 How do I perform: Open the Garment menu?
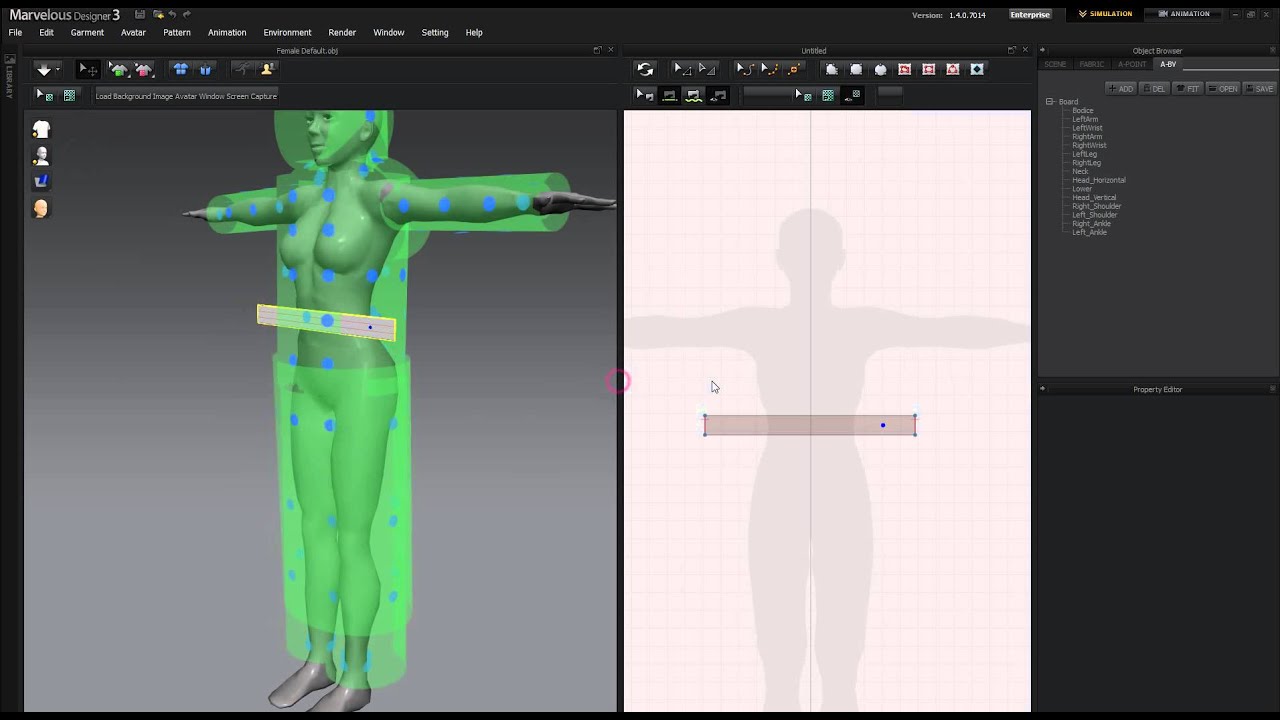pos(87,32)
